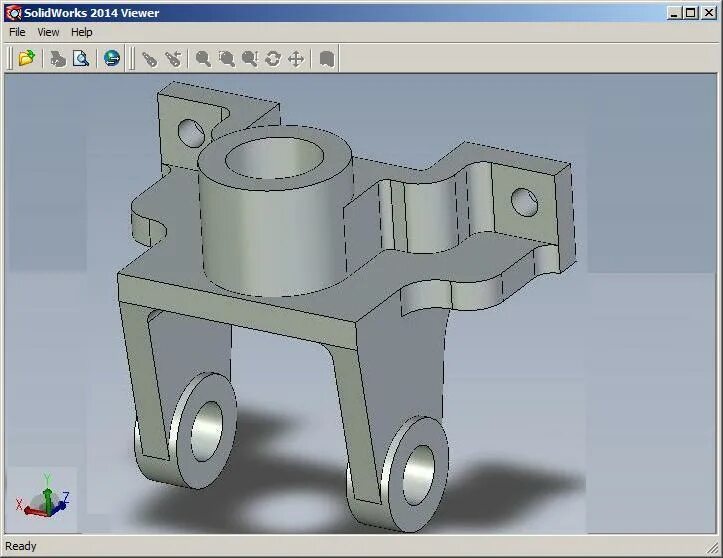
Task: Select the first grayed tool icon after the toolbar grip
Action: pos(149,59)
